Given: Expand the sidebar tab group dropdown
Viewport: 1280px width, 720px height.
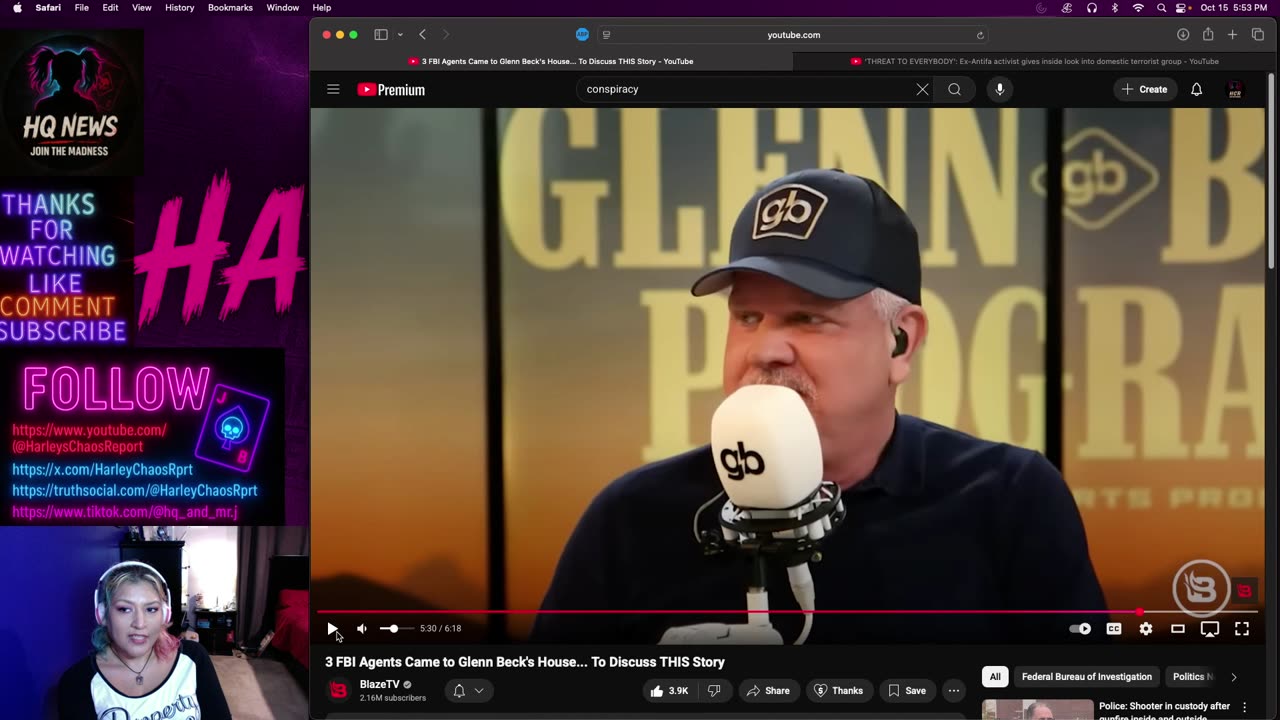Looking at the screenshot, I should coord(400,35).
